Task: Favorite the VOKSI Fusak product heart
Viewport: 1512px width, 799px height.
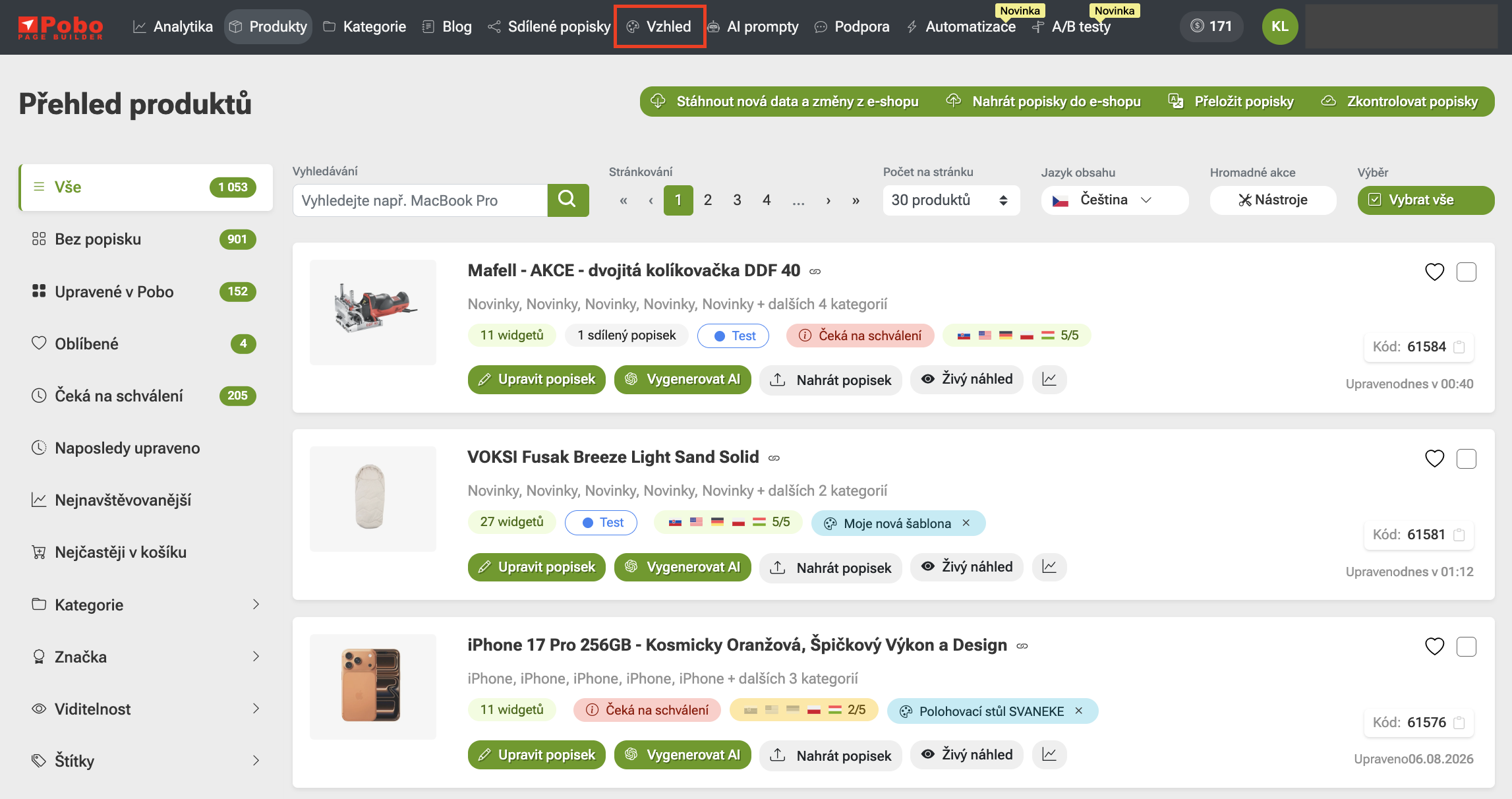Action: (1434, 458)
